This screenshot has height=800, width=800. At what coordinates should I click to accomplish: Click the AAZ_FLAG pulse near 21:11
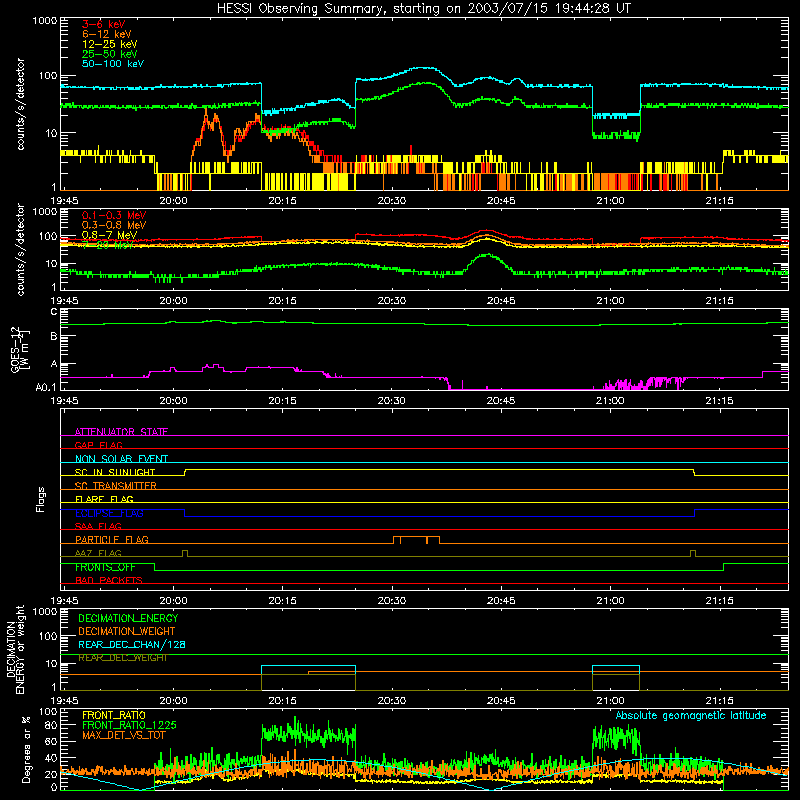tap(692, 553)
